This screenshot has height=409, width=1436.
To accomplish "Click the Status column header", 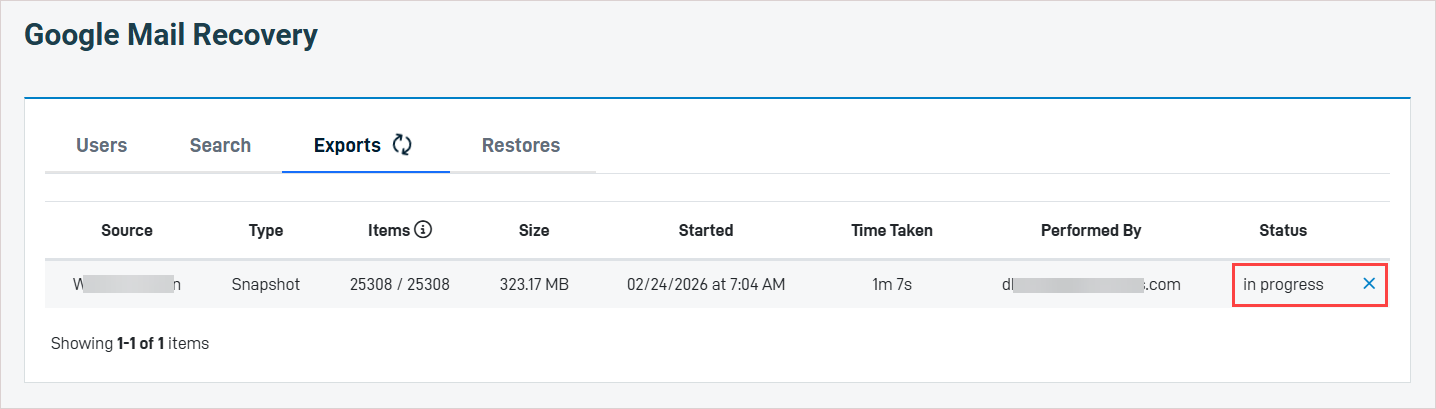I will [x=1283, y=231].
